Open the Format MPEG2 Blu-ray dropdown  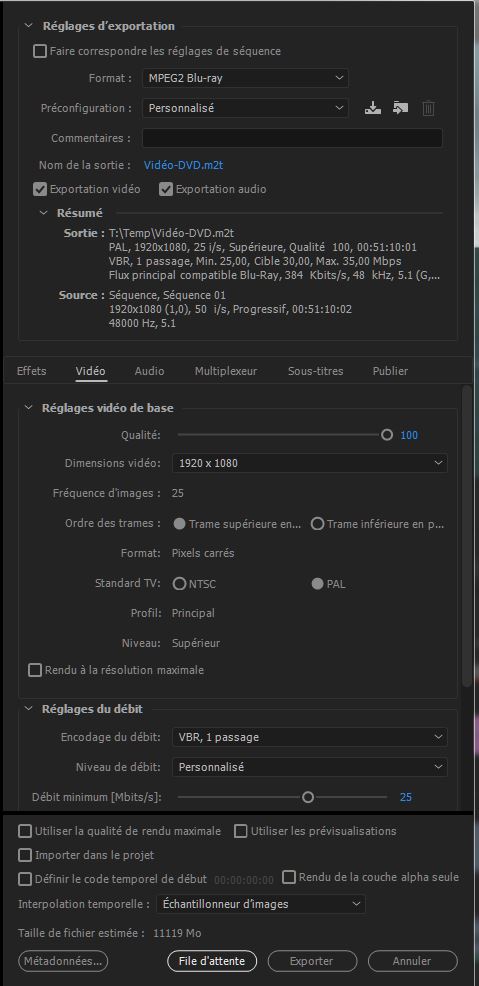click(245, 78)
